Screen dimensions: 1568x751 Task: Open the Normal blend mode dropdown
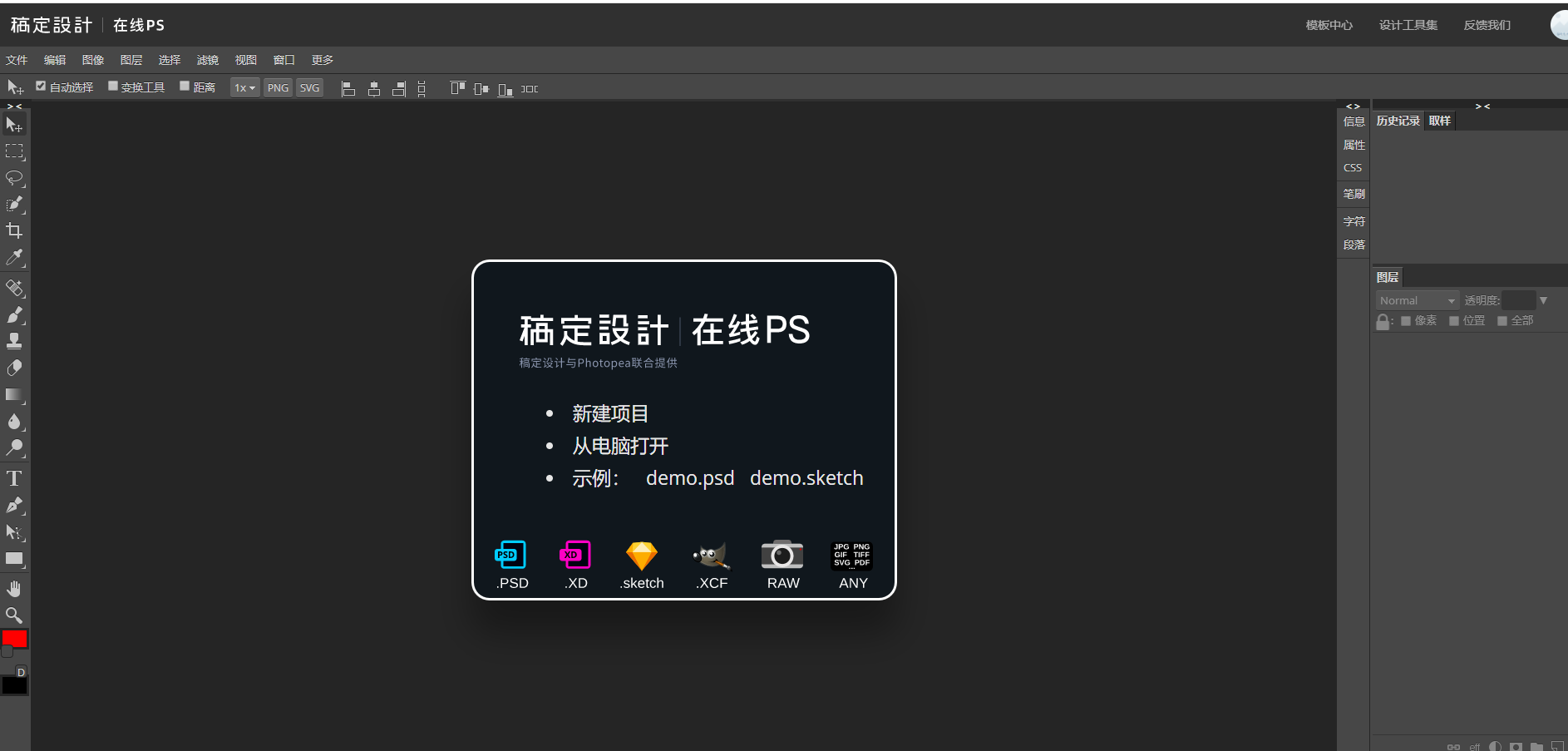coord(1418,300)
